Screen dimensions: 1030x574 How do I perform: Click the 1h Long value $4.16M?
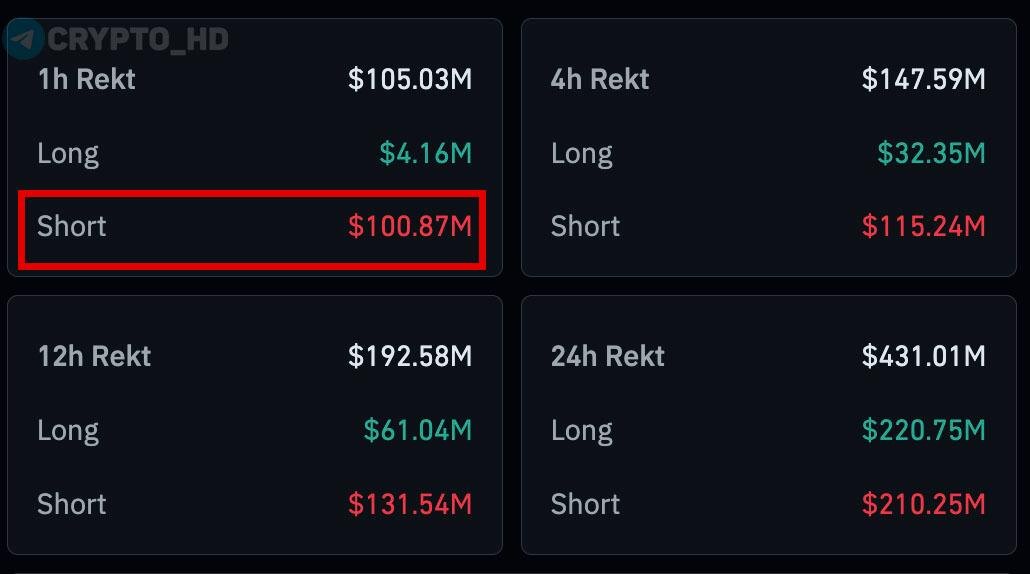426,153
